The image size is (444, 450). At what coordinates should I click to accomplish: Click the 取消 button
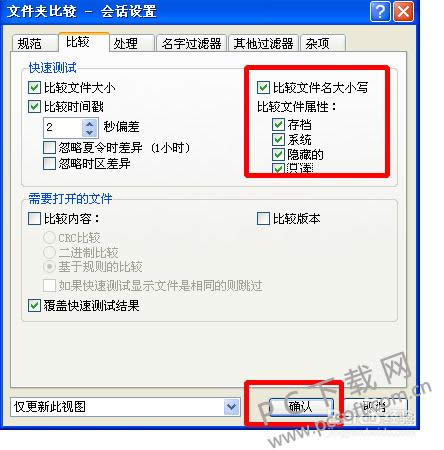[x=375, y=407]
